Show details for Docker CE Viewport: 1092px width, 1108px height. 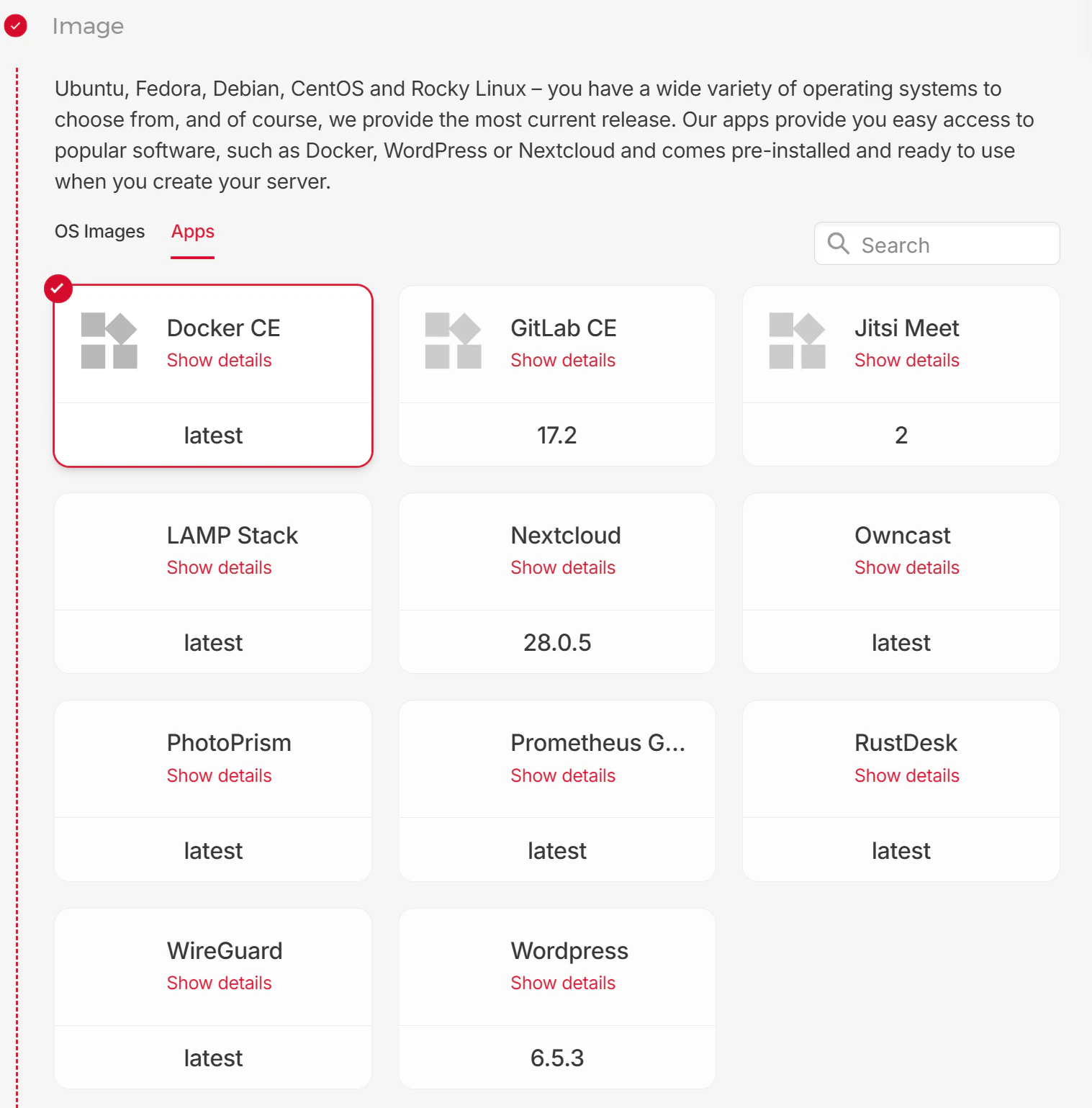(219, 360)
